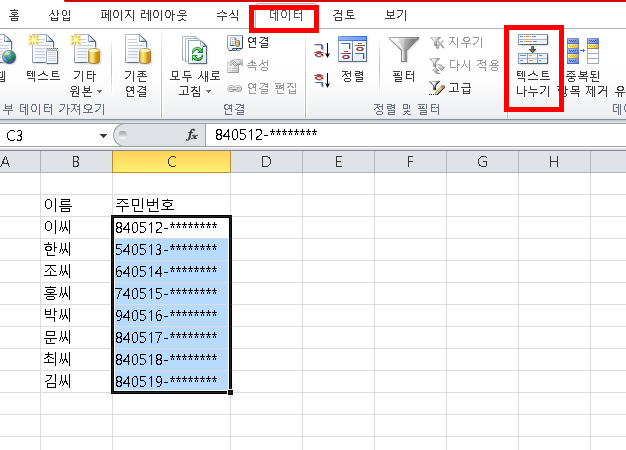Click cell with 840519-********

[x=171, y=381]
